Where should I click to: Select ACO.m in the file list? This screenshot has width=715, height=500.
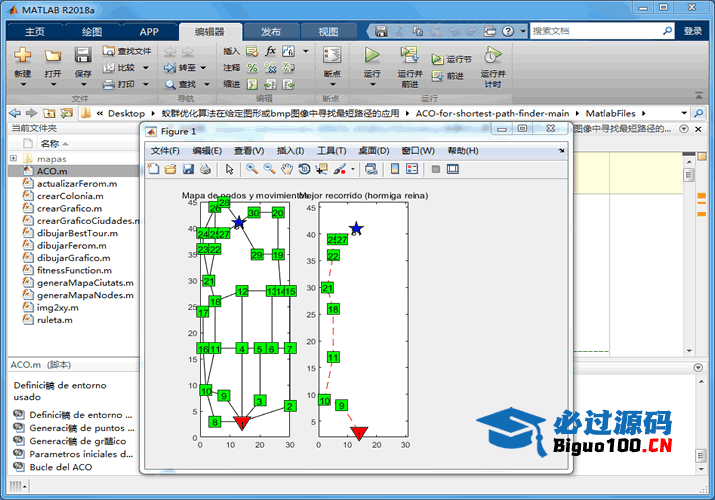click(x=73, y=171)
